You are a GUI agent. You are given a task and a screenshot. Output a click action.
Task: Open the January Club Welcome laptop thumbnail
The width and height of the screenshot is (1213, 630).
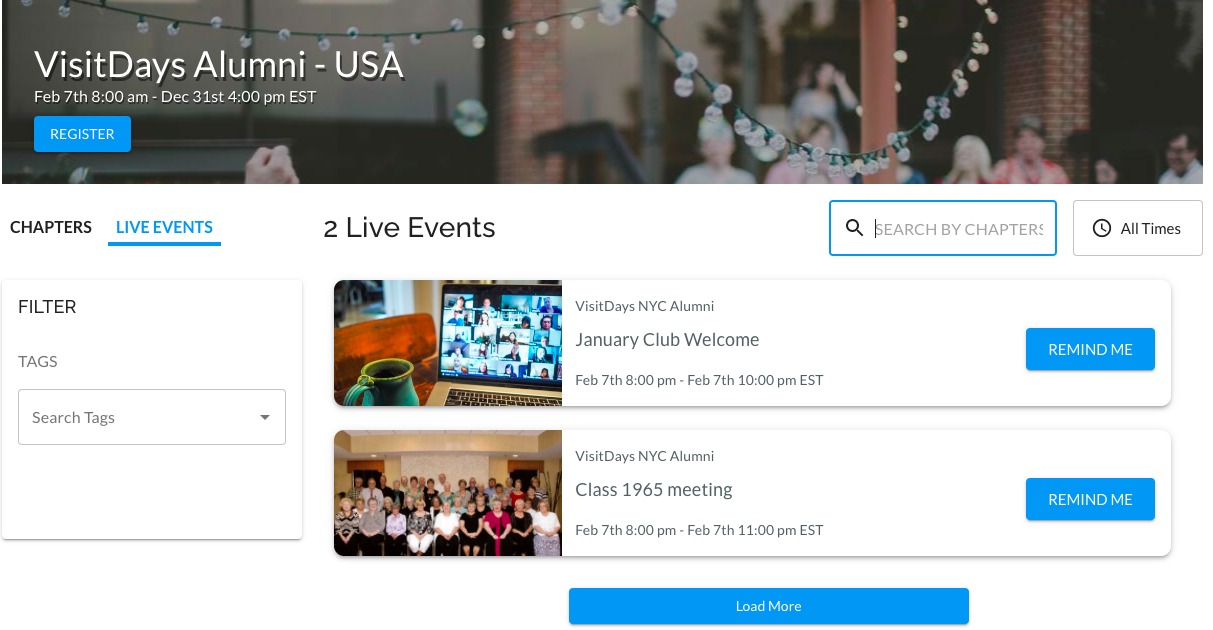[x=448, y=343]
